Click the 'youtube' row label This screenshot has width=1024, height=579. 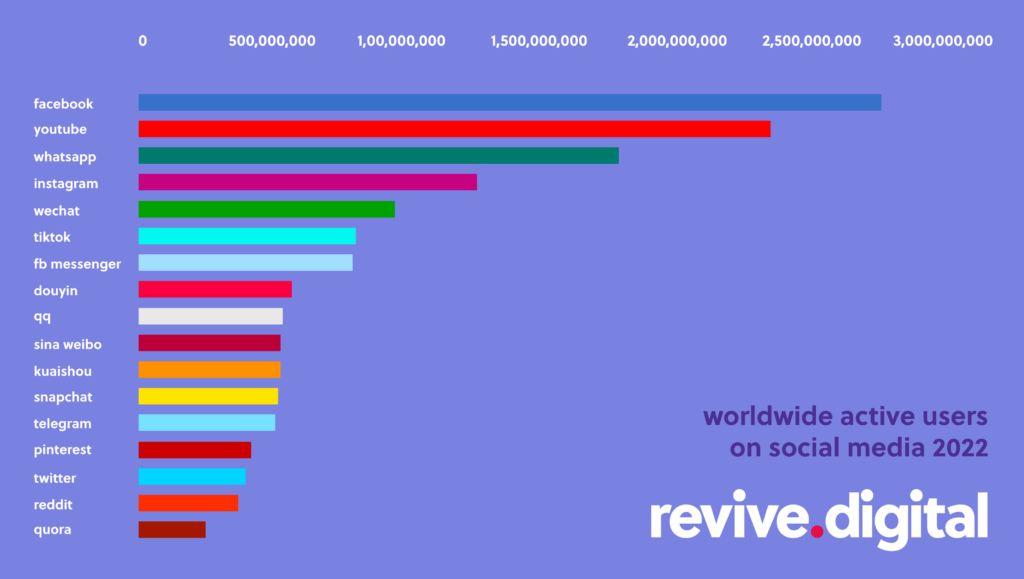60,129
